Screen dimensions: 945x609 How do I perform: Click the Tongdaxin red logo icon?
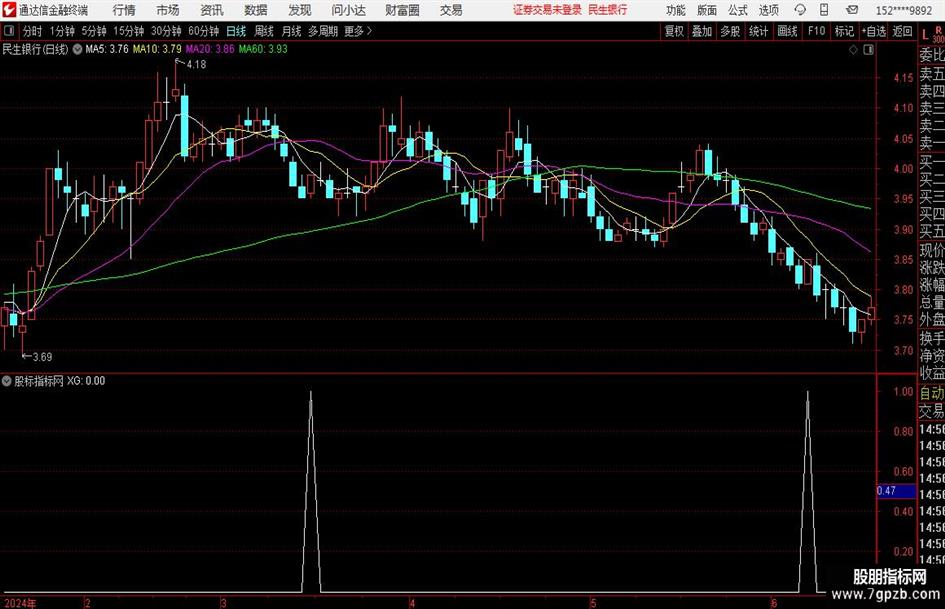pyautogui.click(x=8, y=10)
